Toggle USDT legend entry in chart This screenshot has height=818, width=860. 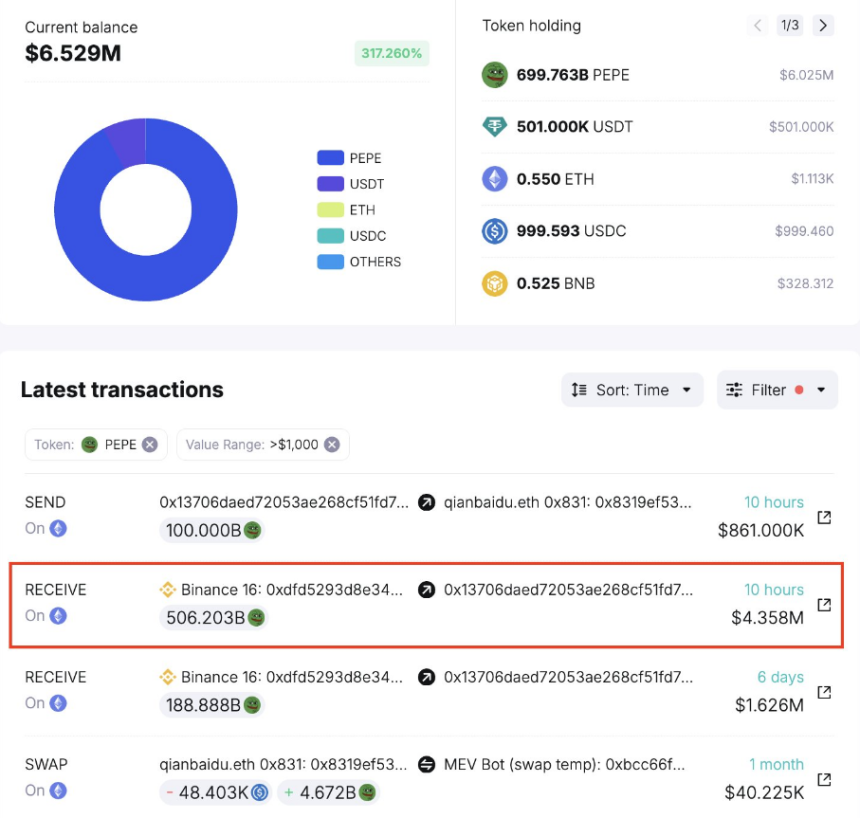coord(349,184)
